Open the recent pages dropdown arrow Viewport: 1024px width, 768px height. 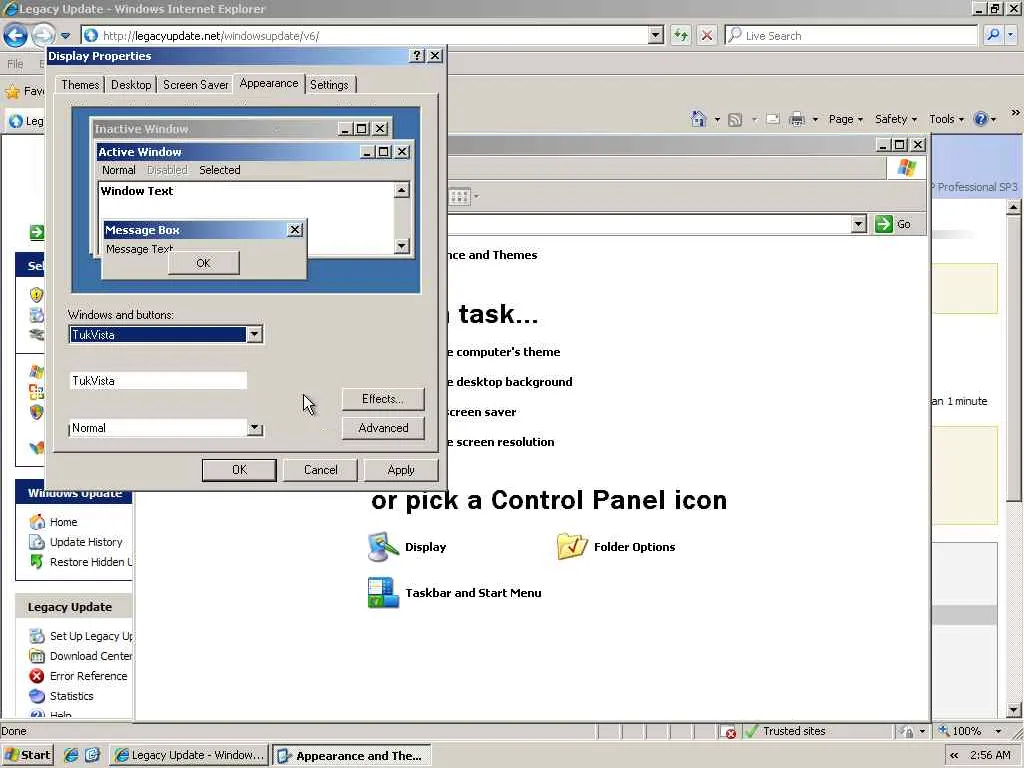point(65,35)
